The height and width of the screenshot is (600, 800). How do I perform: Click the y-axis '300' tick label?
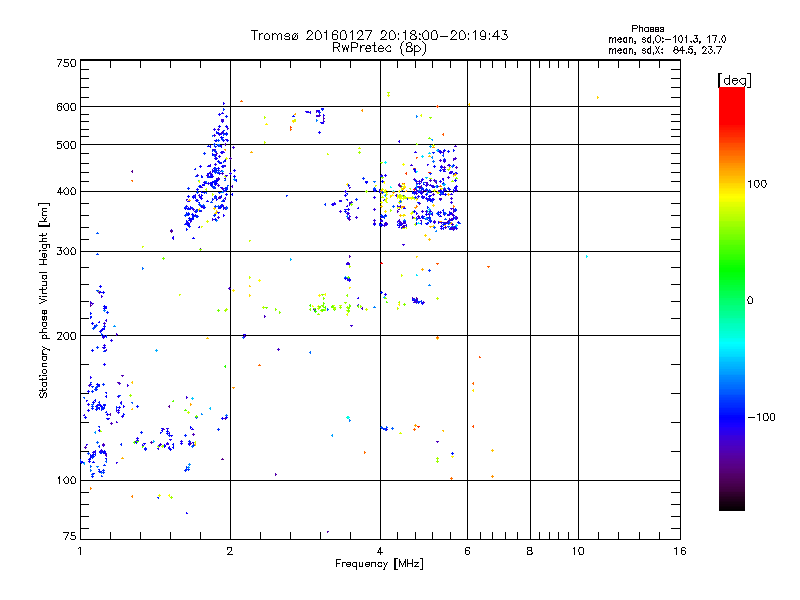[x=66, y=251]
